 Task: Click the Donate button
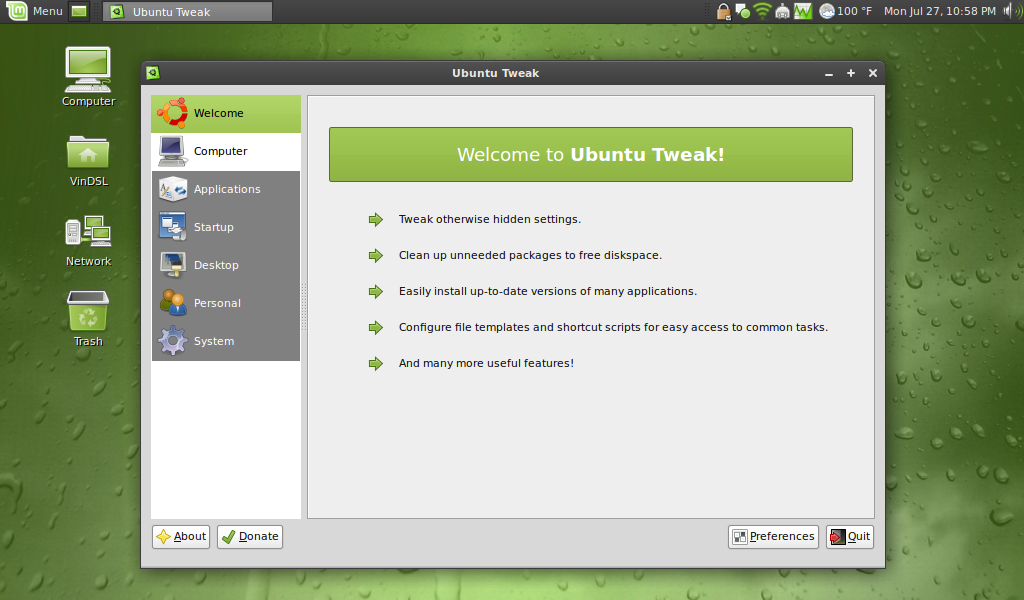click(250, 537)
